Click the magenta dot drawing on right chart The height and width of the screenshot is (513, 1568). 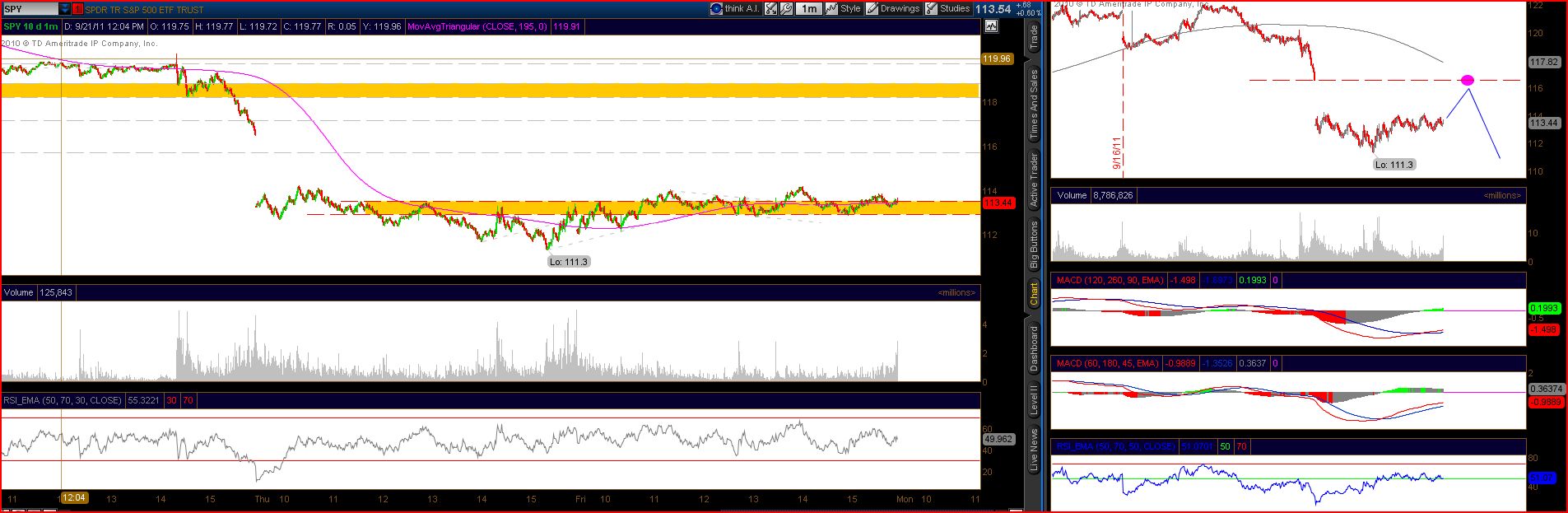pos(1467,80)
